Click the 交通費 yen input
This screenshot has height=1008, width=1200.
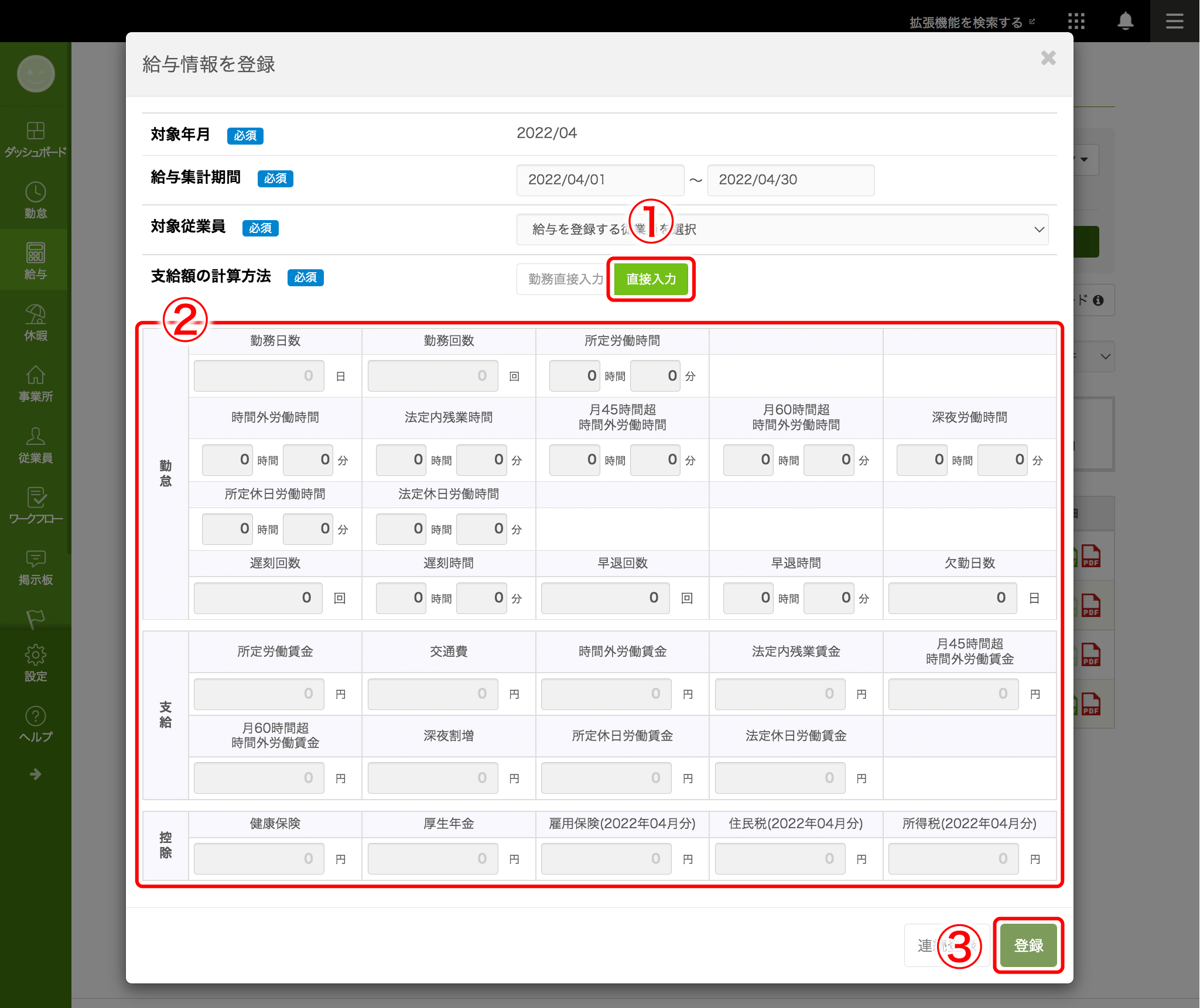pos(433,694)
